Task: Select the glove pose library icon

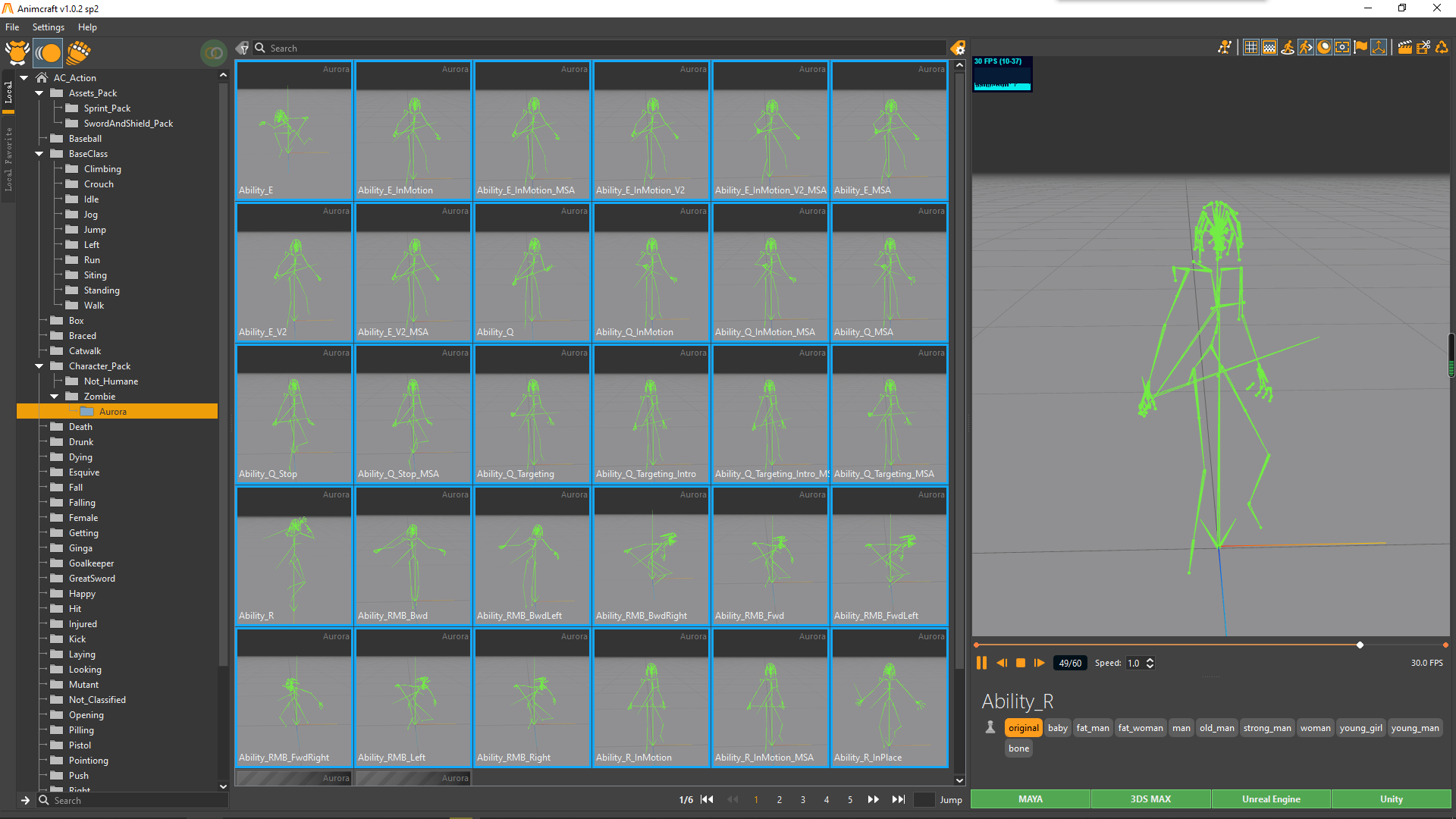Action: click(78, 52)
